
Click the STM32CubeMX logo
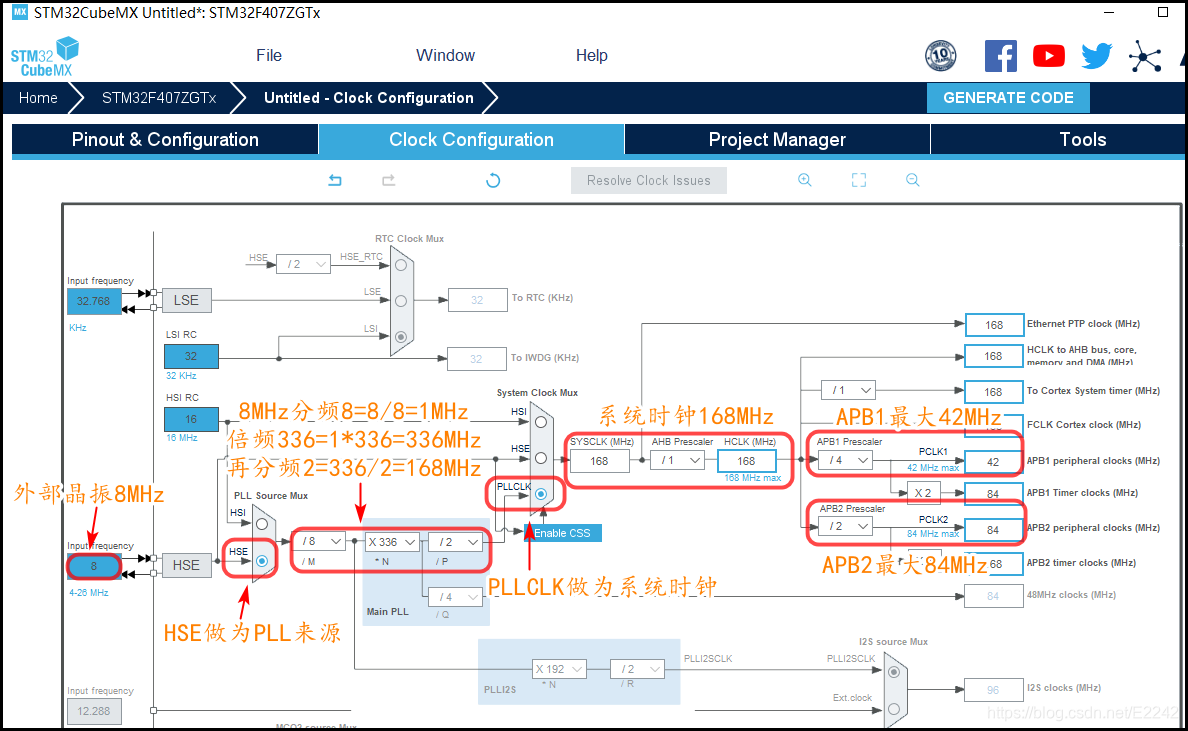(45, 57)
